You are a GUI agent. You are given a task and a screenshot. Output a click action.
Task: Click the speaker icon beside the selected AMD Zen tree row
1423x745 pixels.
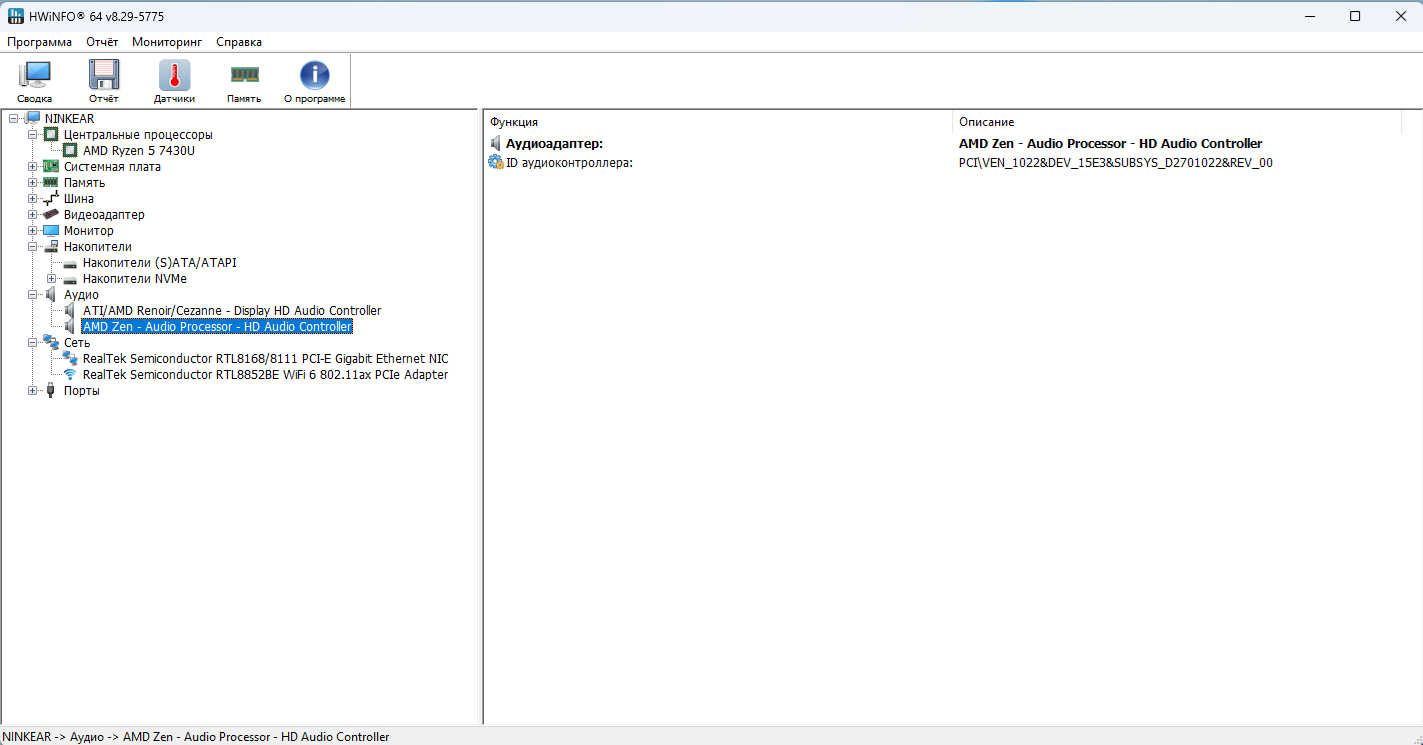[70, 327]
